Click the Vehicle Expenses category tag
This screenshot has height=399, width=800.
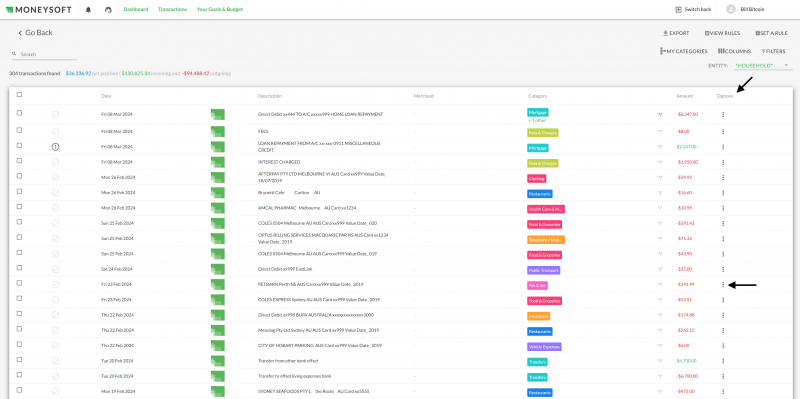544,347
